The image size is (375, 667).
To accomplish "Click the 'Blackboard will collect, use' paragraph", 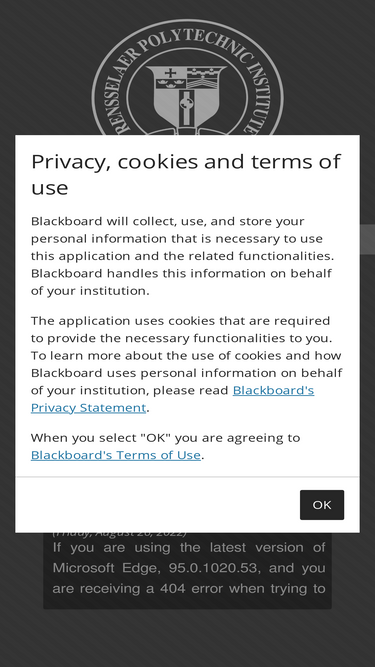I will (182, 256).
